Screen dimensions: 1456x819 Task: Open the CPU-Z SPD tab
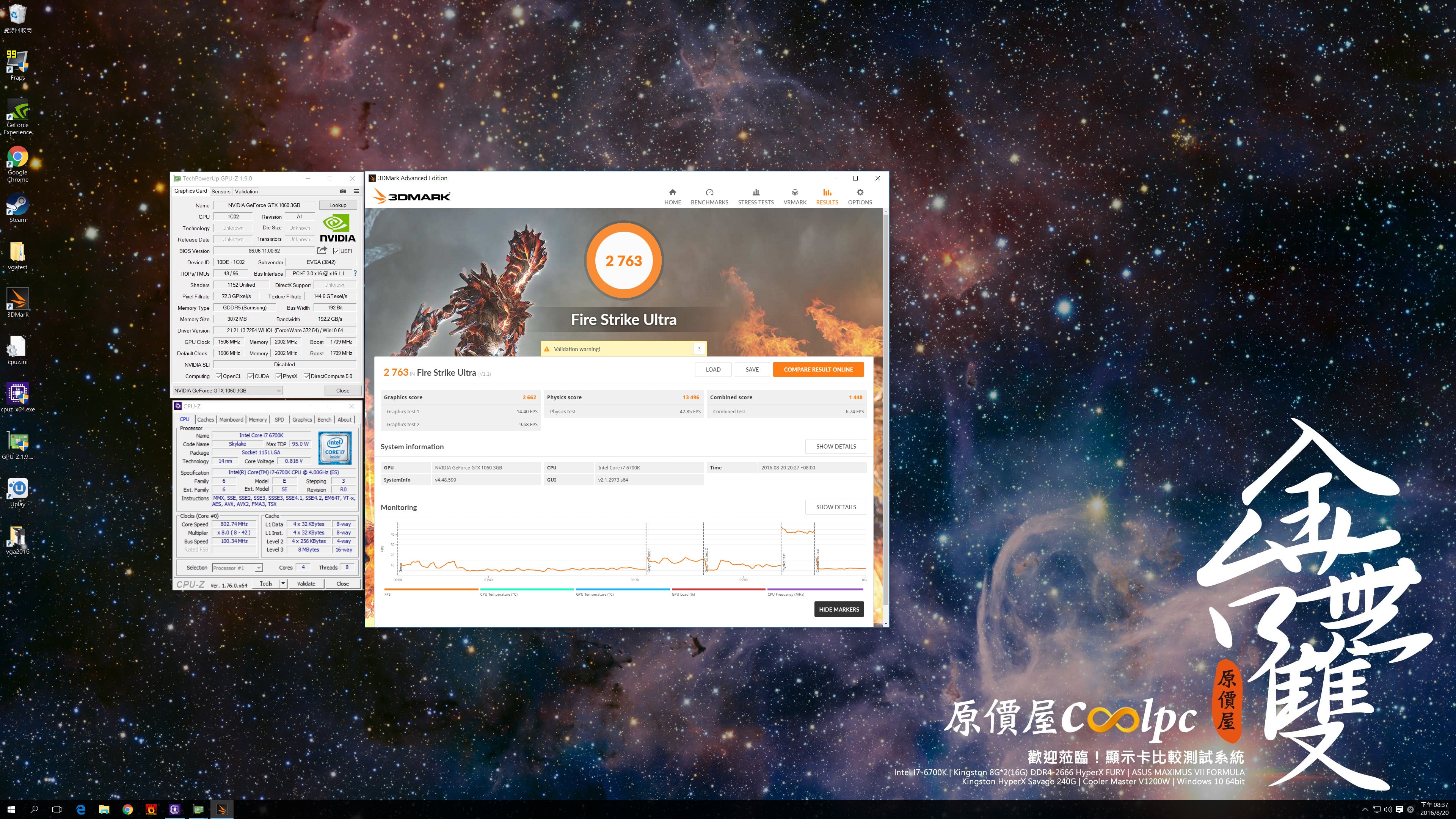[x=279, y=419]
